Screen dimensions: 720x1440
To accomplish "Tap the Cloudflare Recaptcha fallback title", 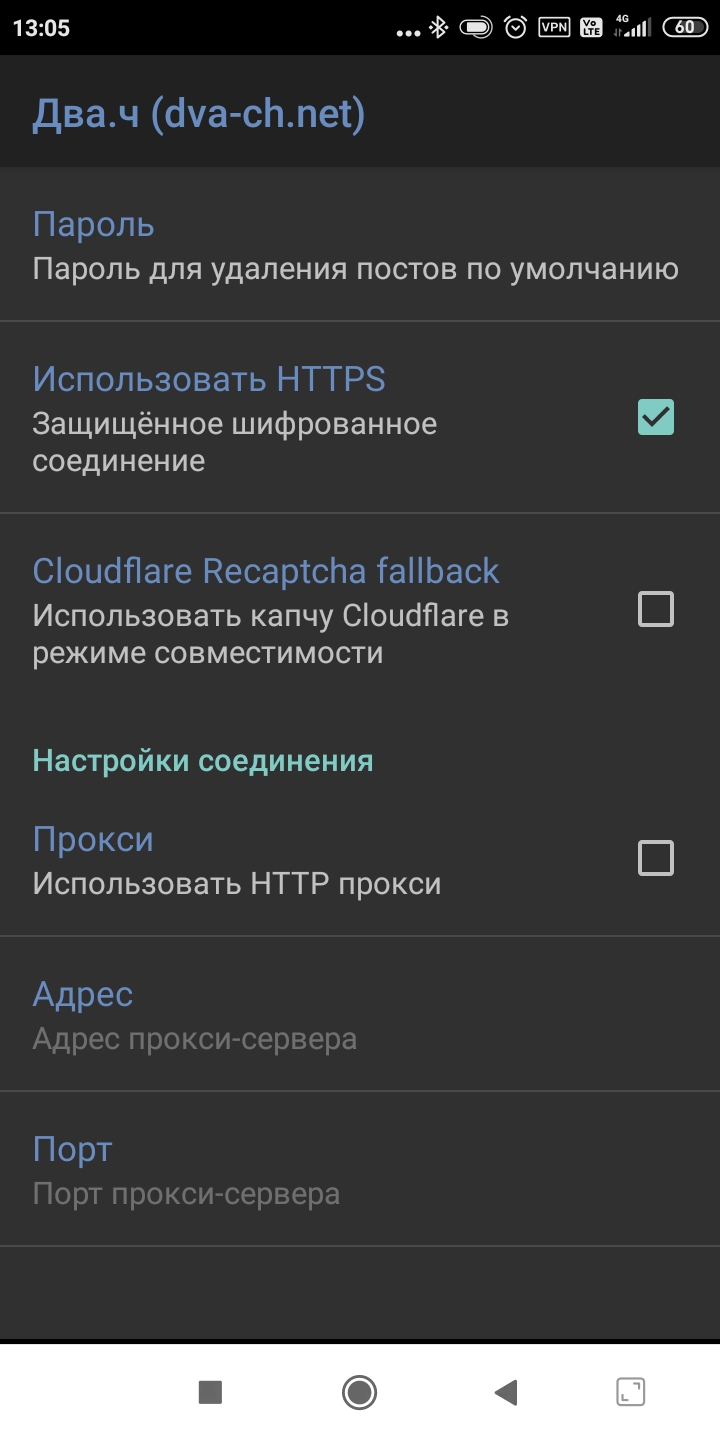I will point(266,571).
